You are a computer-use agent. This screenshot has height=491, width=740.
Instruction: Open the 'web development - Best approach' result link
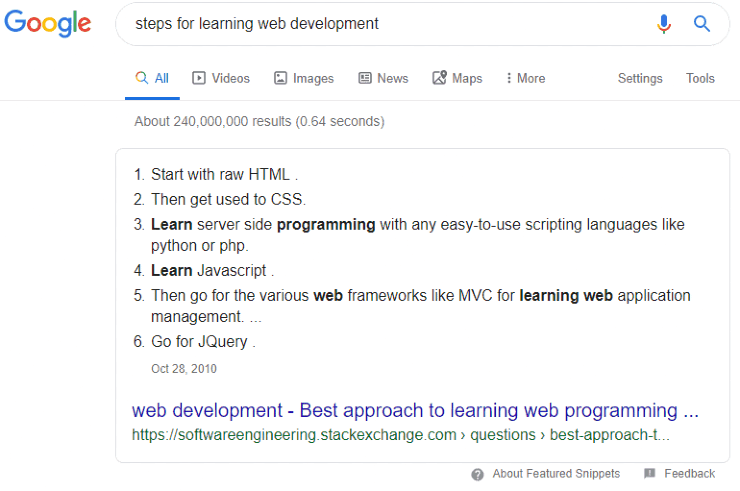(x=415, y=410)
